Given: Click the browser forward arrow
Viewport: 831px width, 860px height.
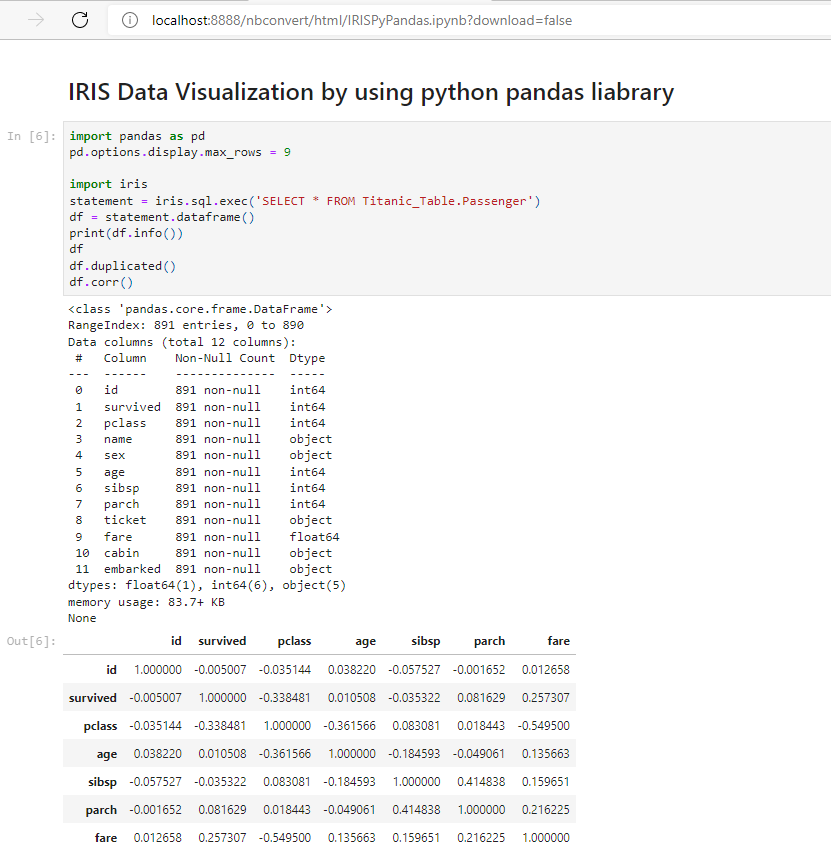Looking at the screenshot, I should (37, 20).
